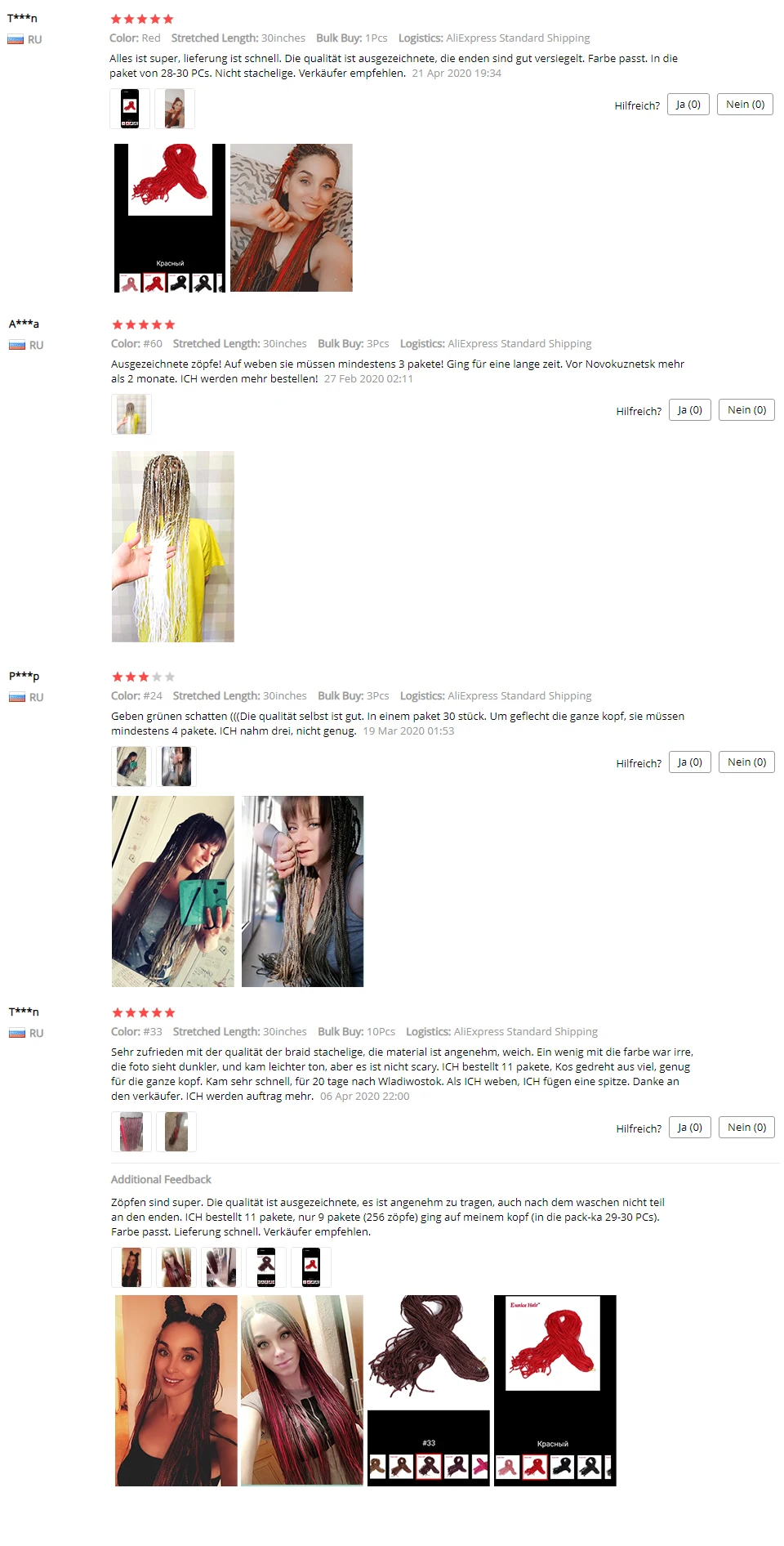The height and width of the screenshot is (1546, 784).
Task: Open red braid product thumbnail in first review
Action: 130,109
